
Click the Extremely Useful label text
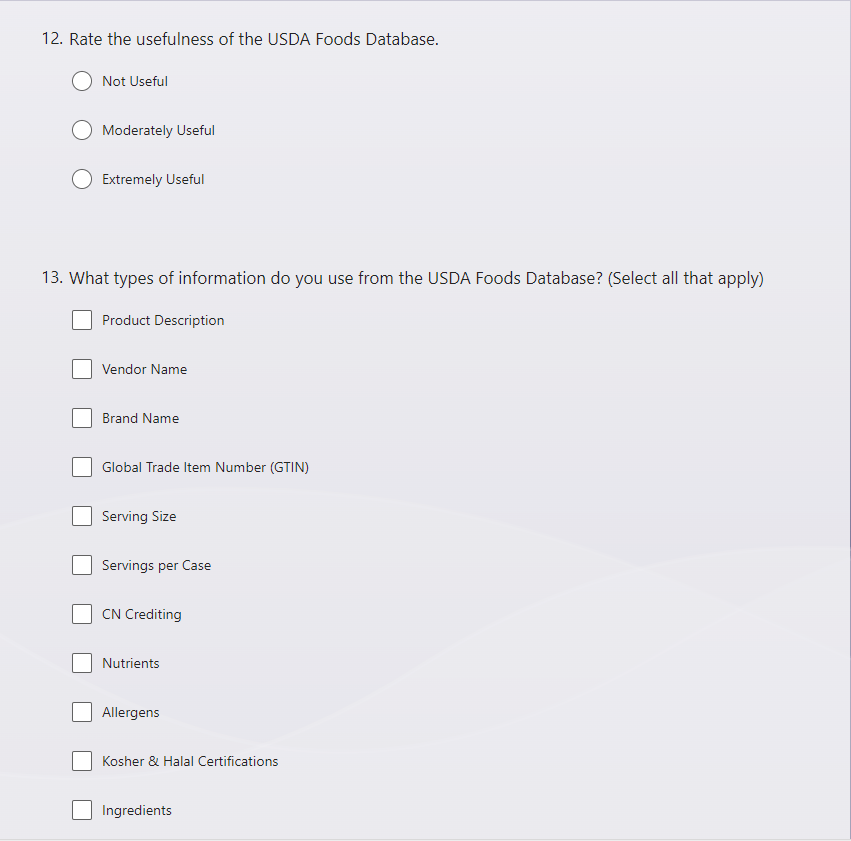(x=153, y=180)
